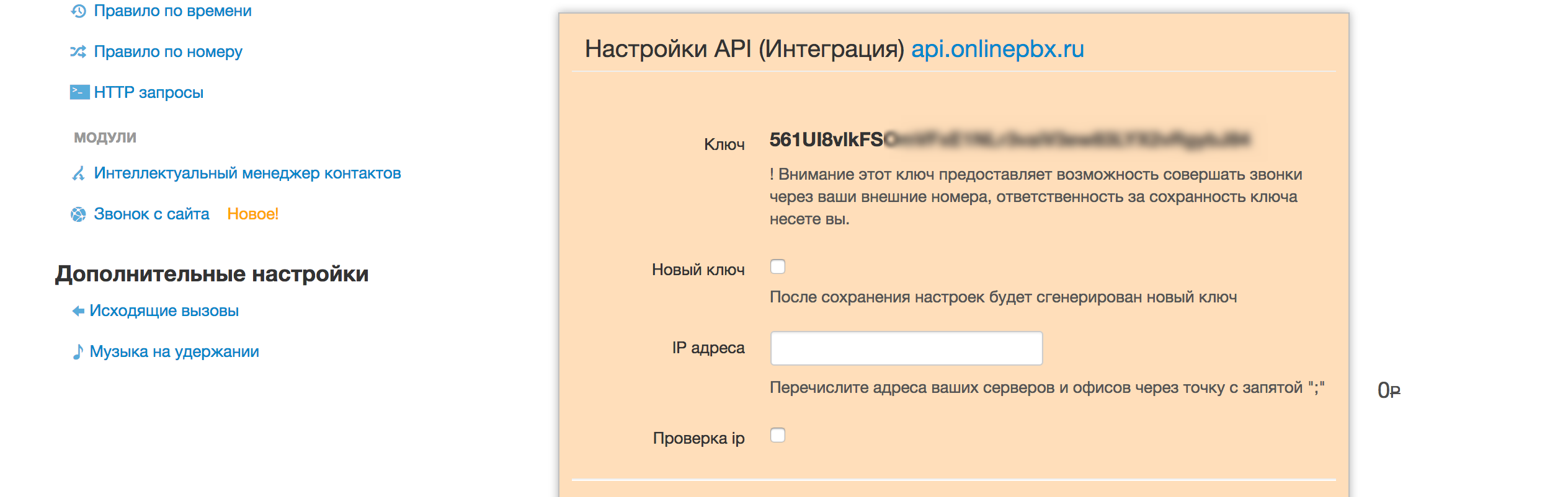Go to Музыка на удержании settings
The width and height of the screenshot is (1568, 497).
(x=174, y=351)
